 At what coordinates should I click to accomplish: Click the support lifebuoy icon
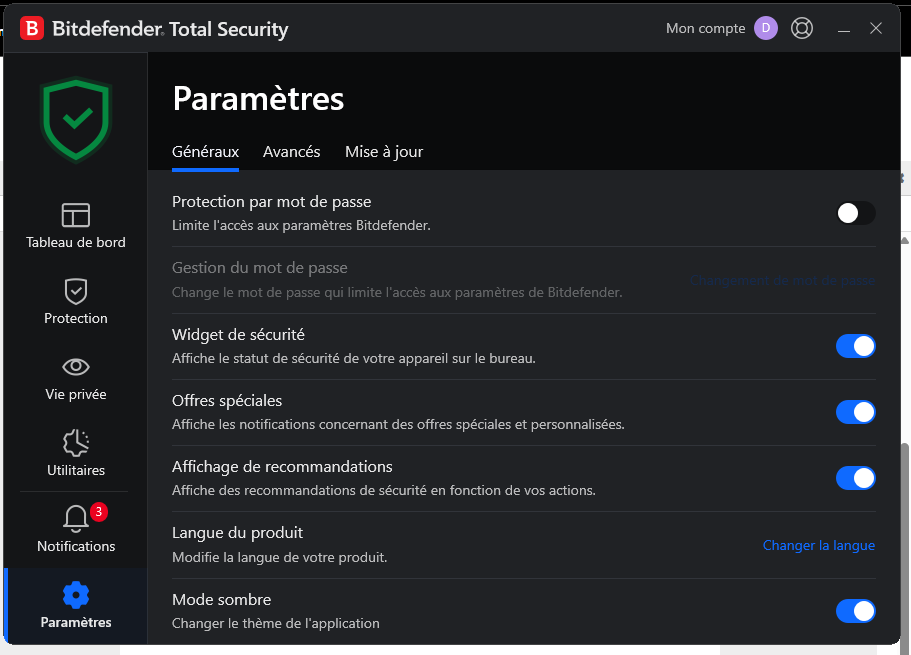802,28
